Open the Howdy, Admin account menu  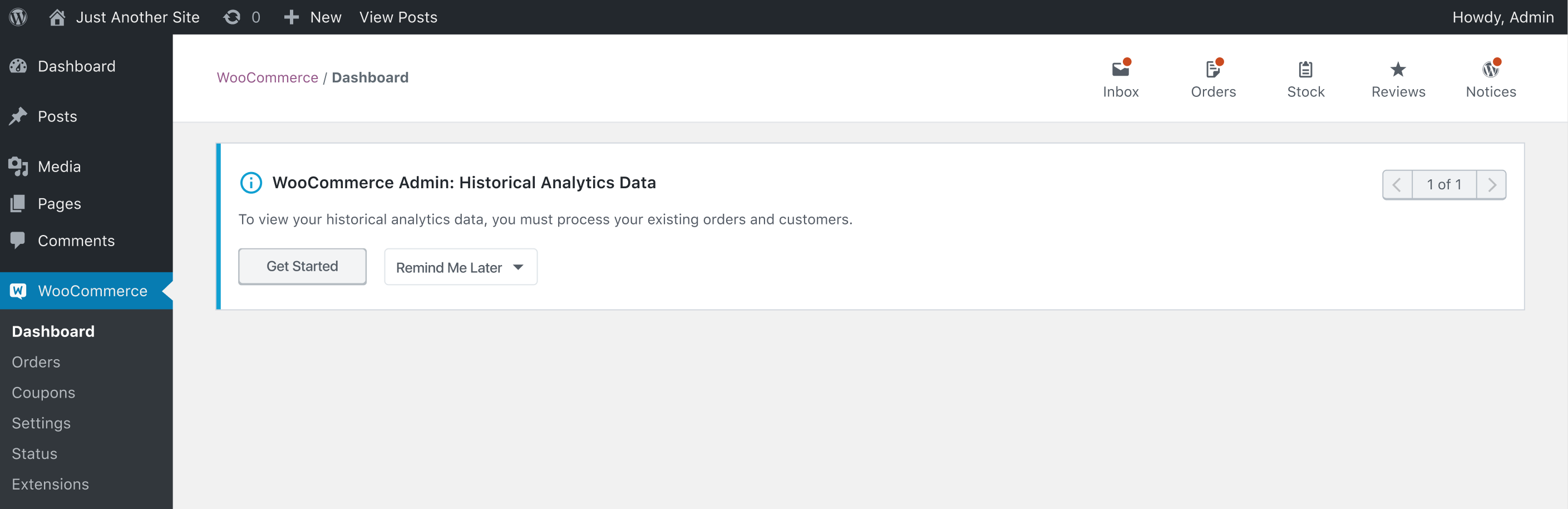click(1503, 17)
